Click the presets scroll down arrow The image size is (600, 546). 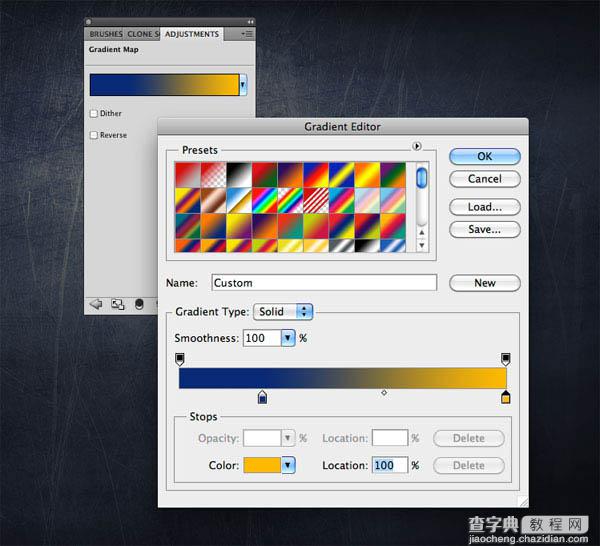(421, 245)
